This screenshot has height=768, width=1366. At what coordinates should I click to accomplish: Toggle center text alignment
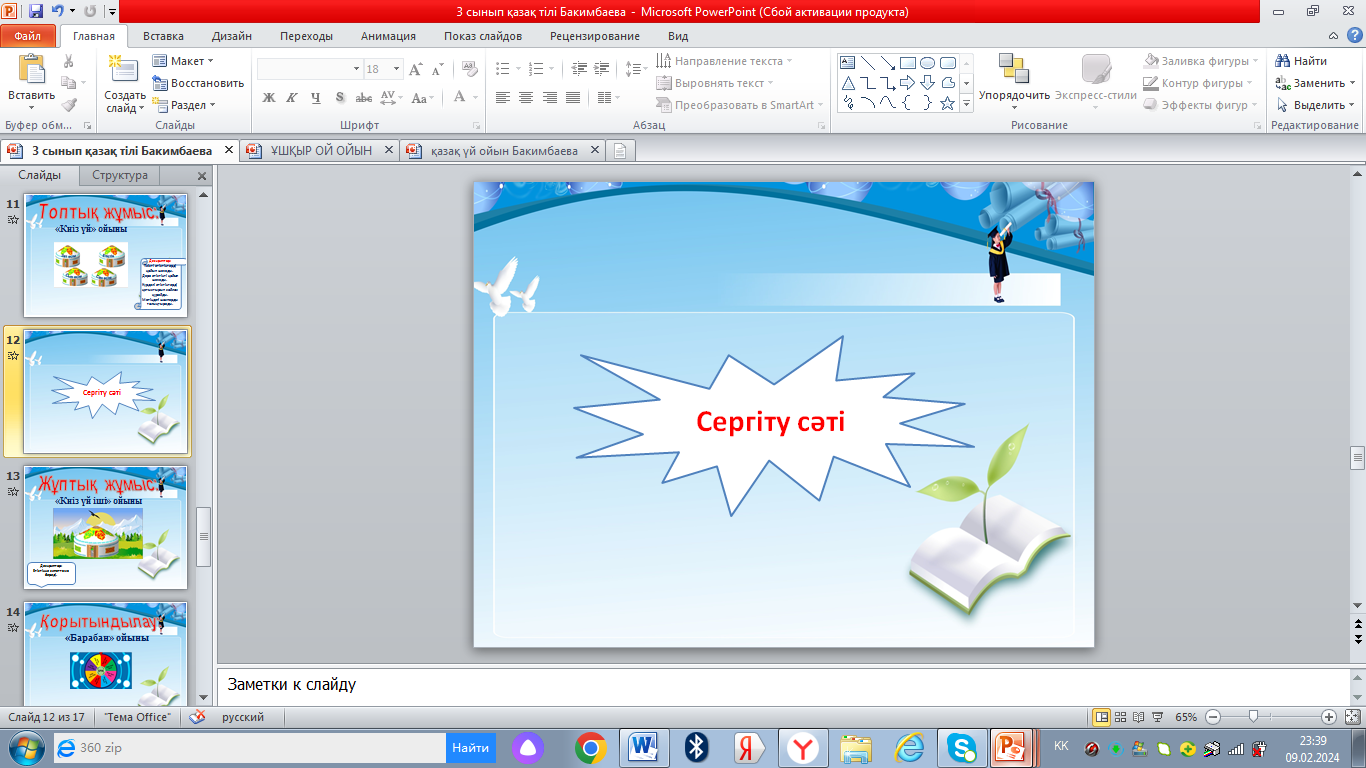click(526, 98)
